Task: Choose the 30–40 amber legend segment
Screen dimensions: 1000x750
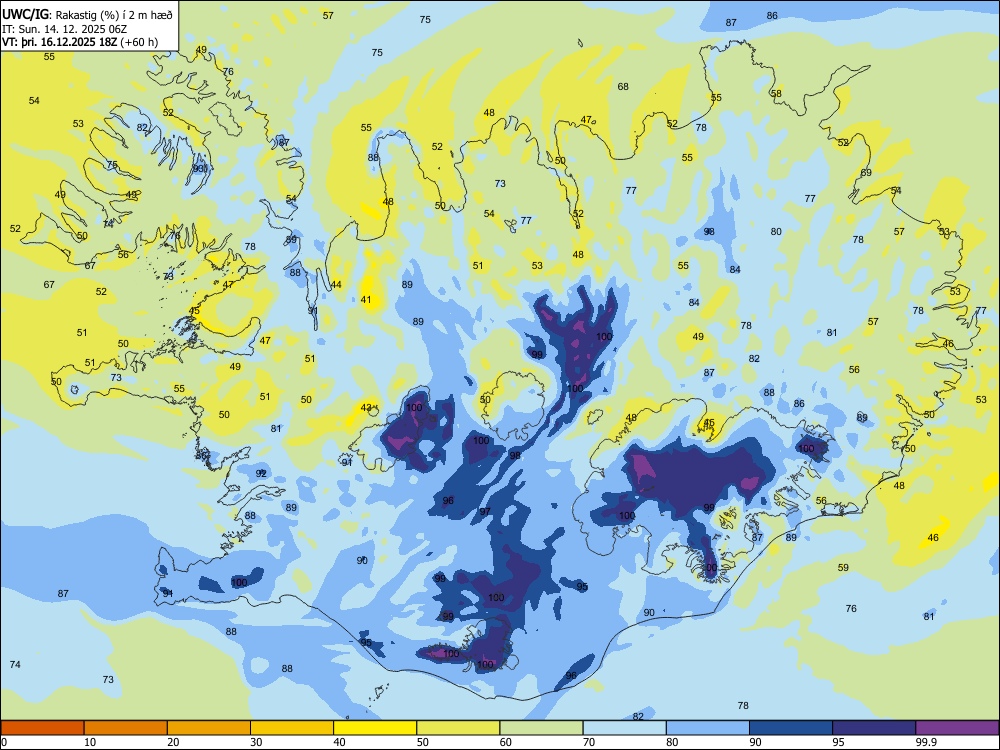Action: tap(292, 728)
